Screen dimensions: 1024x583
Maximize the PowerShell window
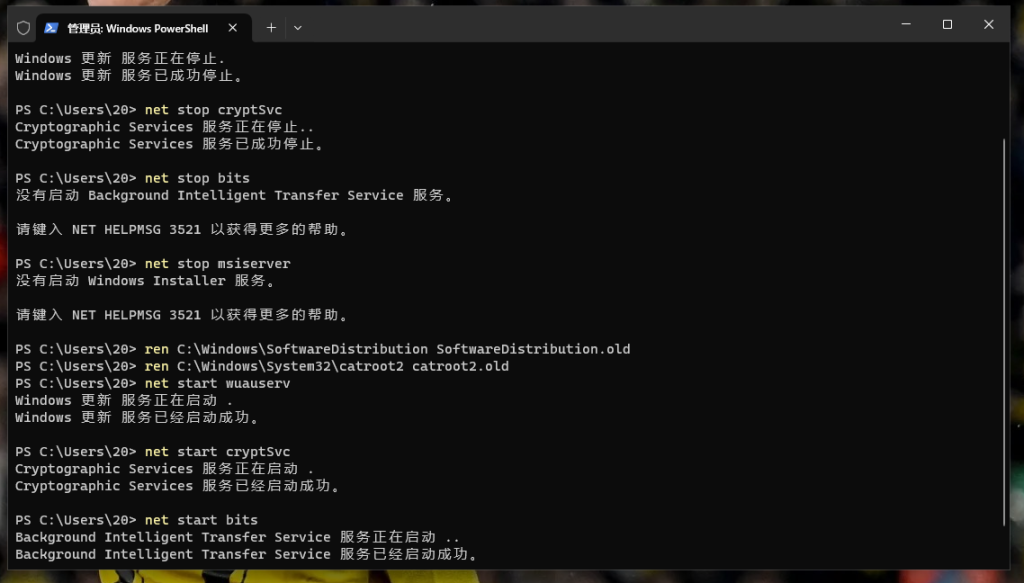(947, 25)
